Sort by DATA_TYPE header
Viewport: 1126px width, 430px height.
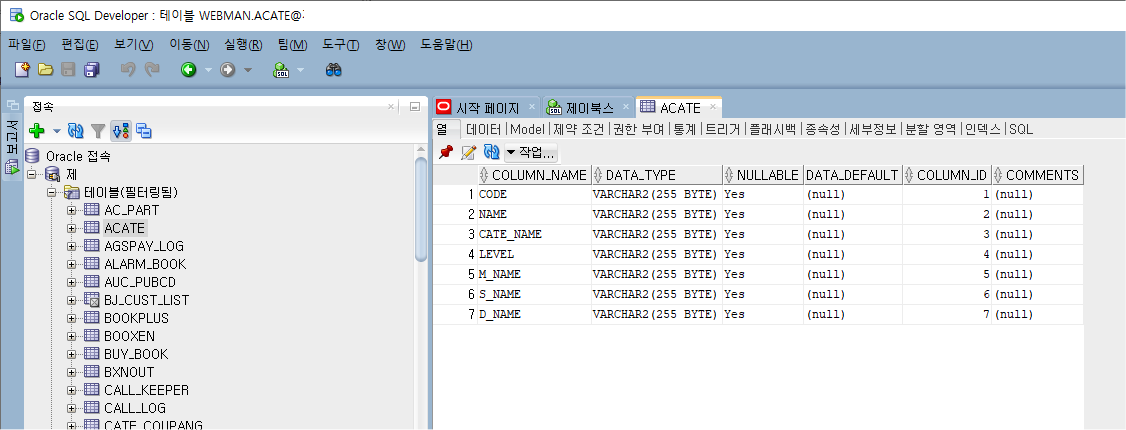tap(657, 175)
